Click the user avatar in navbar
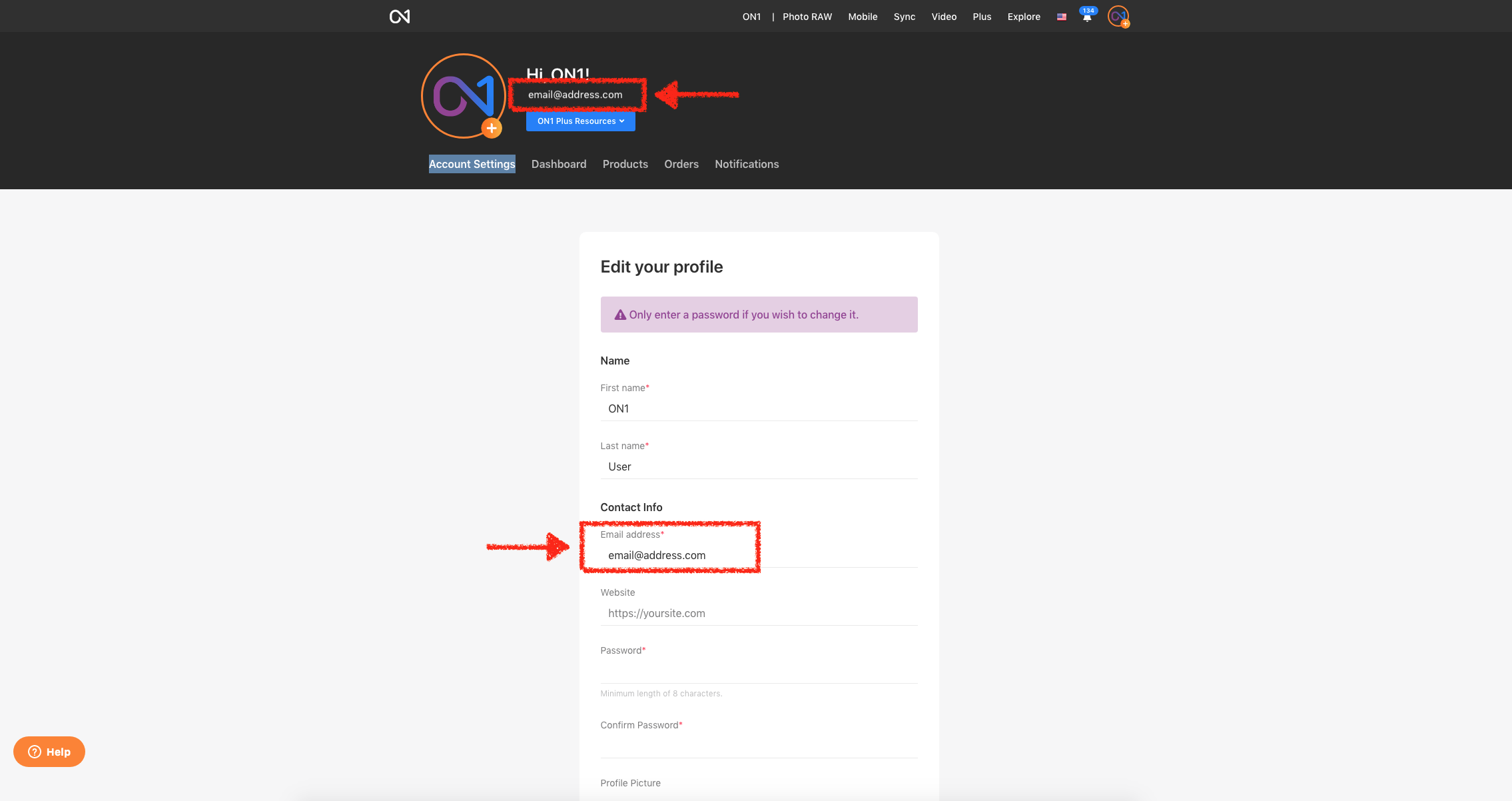This screenshot has height=801, width=1512. pos(1118,16)
